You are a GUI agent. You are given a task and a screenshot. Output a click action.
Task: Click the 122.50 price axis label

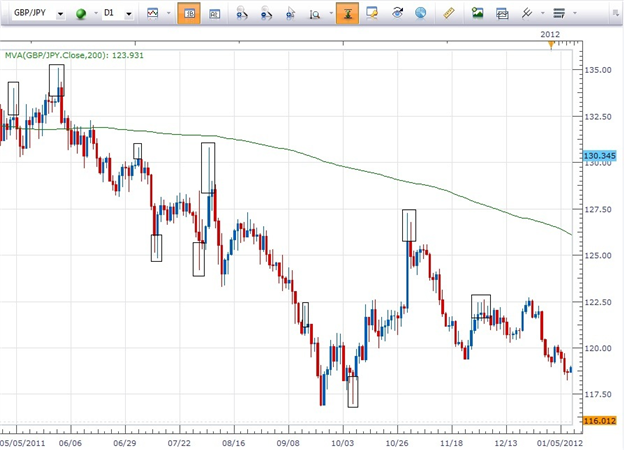[x=598, y=302]
